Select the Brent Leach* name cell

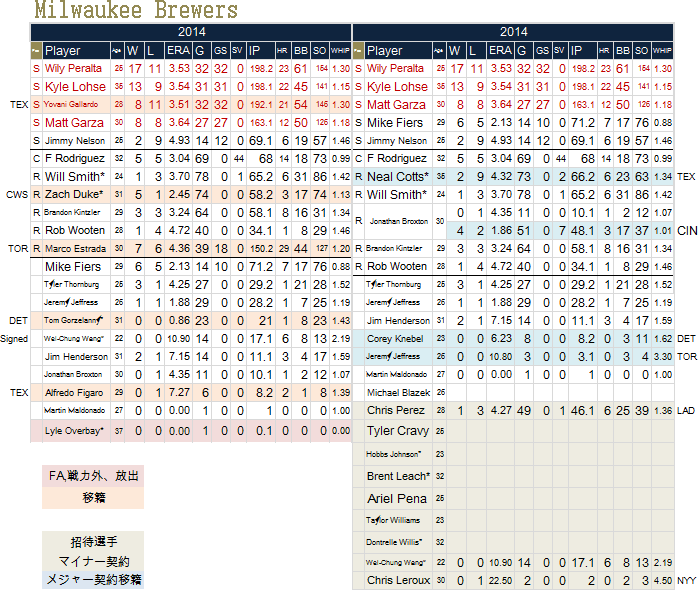pyautogui.click(x=398, y=476)
